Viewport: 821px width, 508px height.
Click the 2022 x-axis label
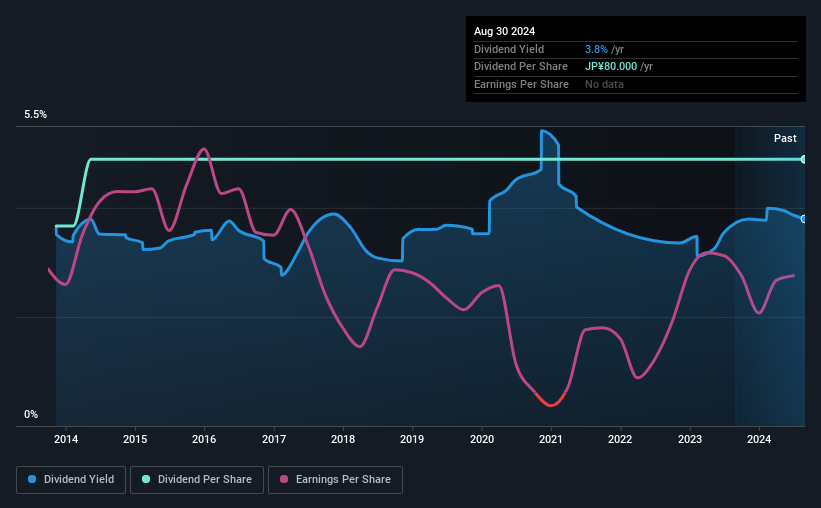pos(620,438)
